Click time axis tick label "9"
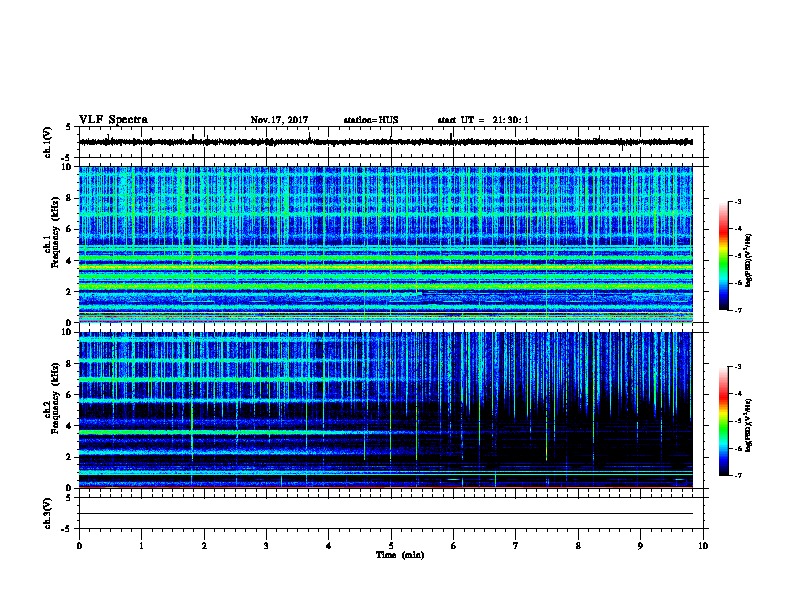Image resolution: width=792 pixels, height=612 pixels. (x=640, y=546)
